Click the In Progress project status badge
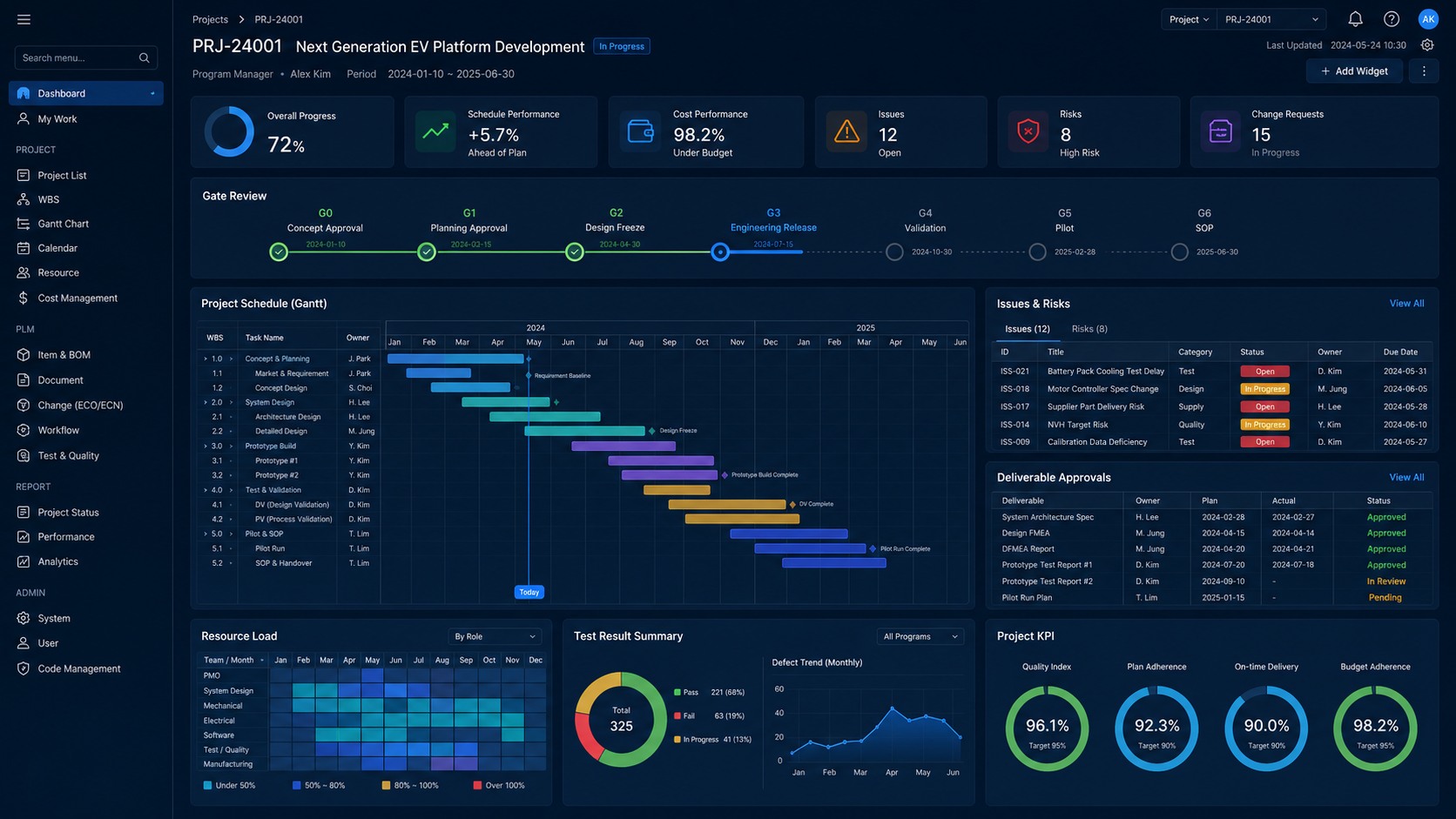 pos(622,46)
